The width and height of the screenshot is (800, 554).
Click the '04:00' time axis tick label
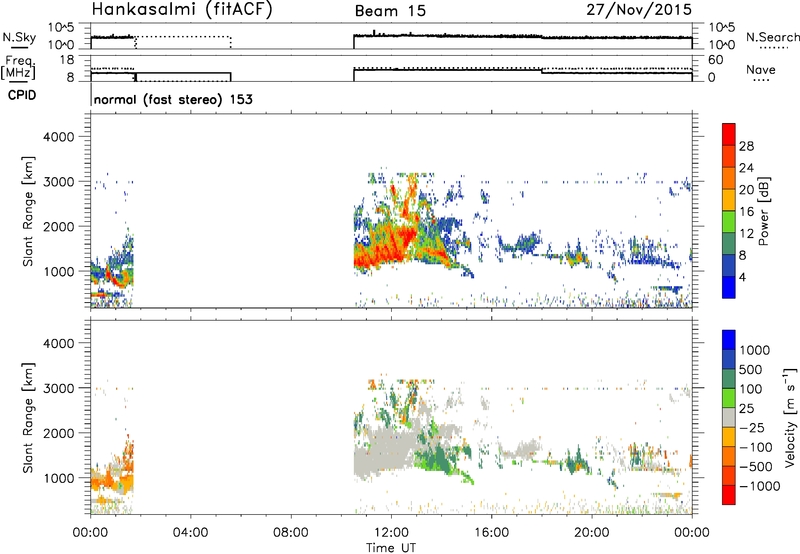coord(191,533)
